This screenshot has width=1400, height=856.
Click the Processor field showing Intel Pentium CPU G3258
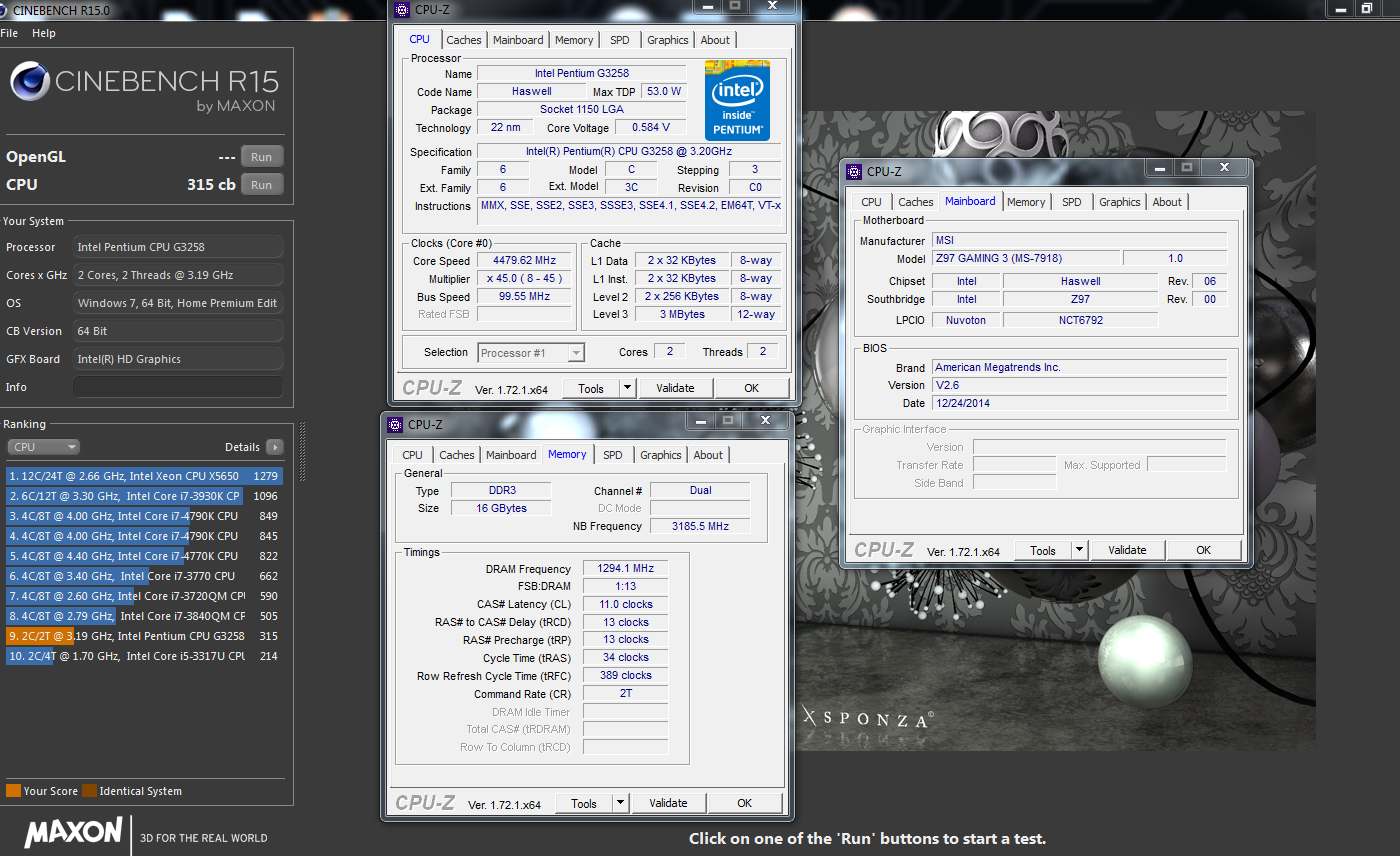[x=178, y=247]
